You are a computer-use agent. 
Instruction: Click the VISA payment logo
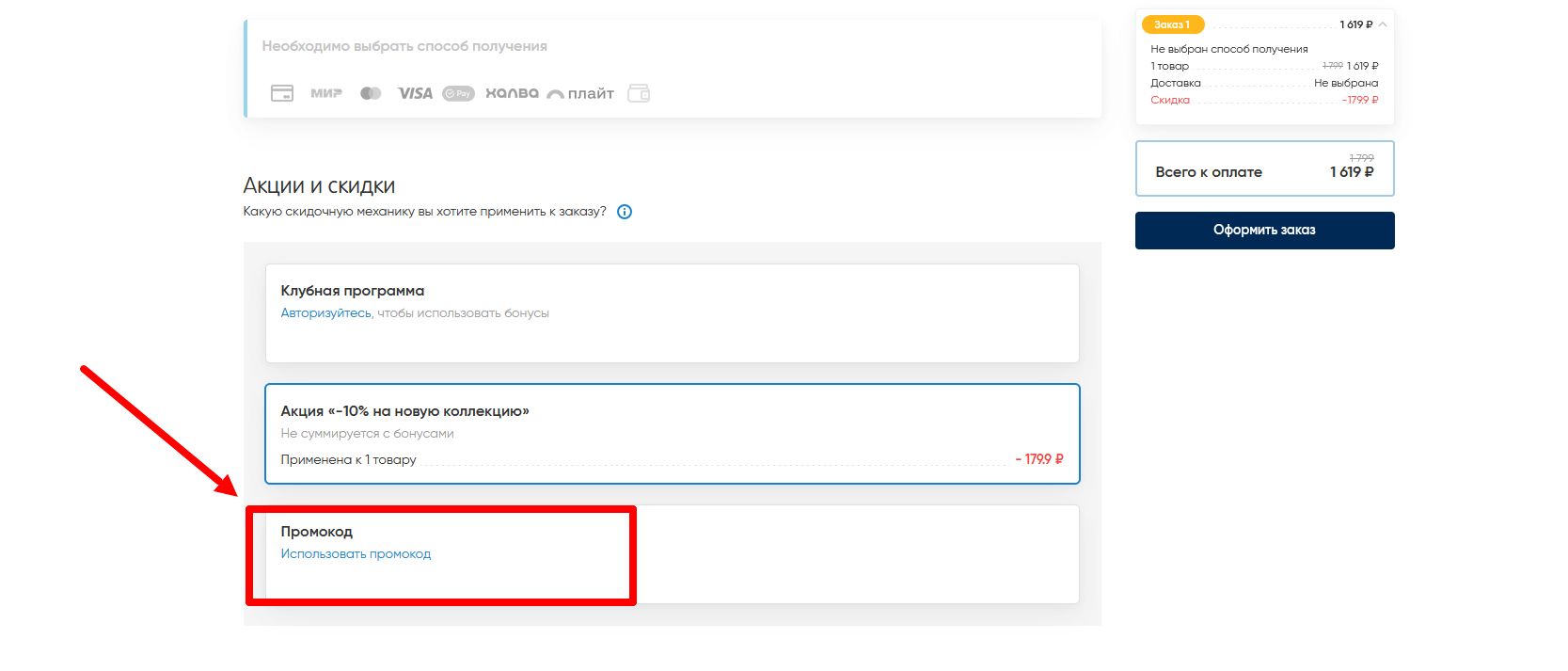[x=415, y=93]
